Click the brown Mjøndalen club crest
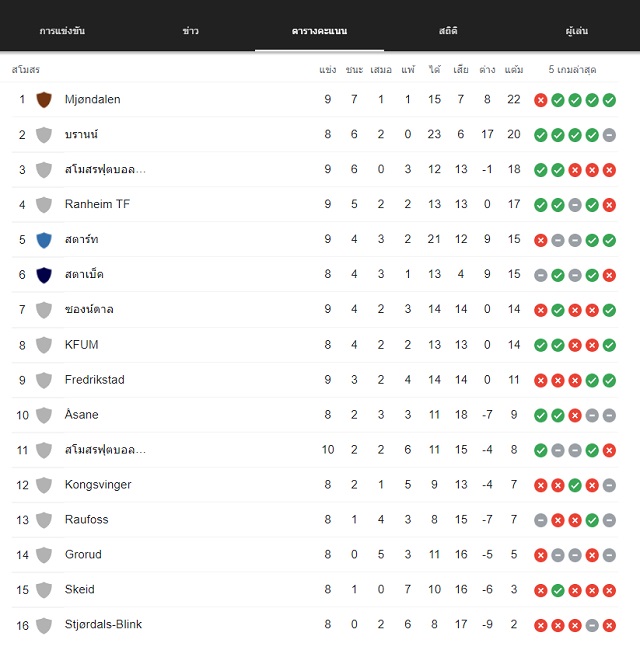 [x=44, y=100]
